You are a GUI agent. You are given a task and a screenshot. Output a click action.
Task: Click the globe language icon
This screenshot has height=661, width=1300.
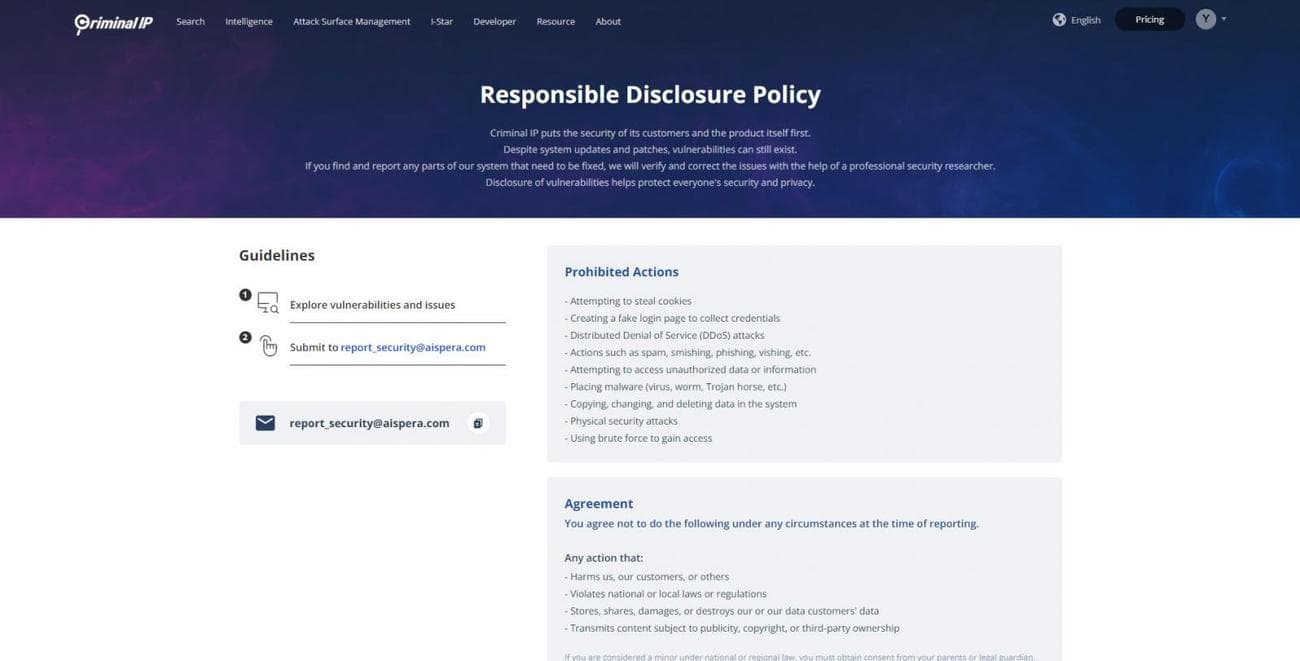(1059, 20)
